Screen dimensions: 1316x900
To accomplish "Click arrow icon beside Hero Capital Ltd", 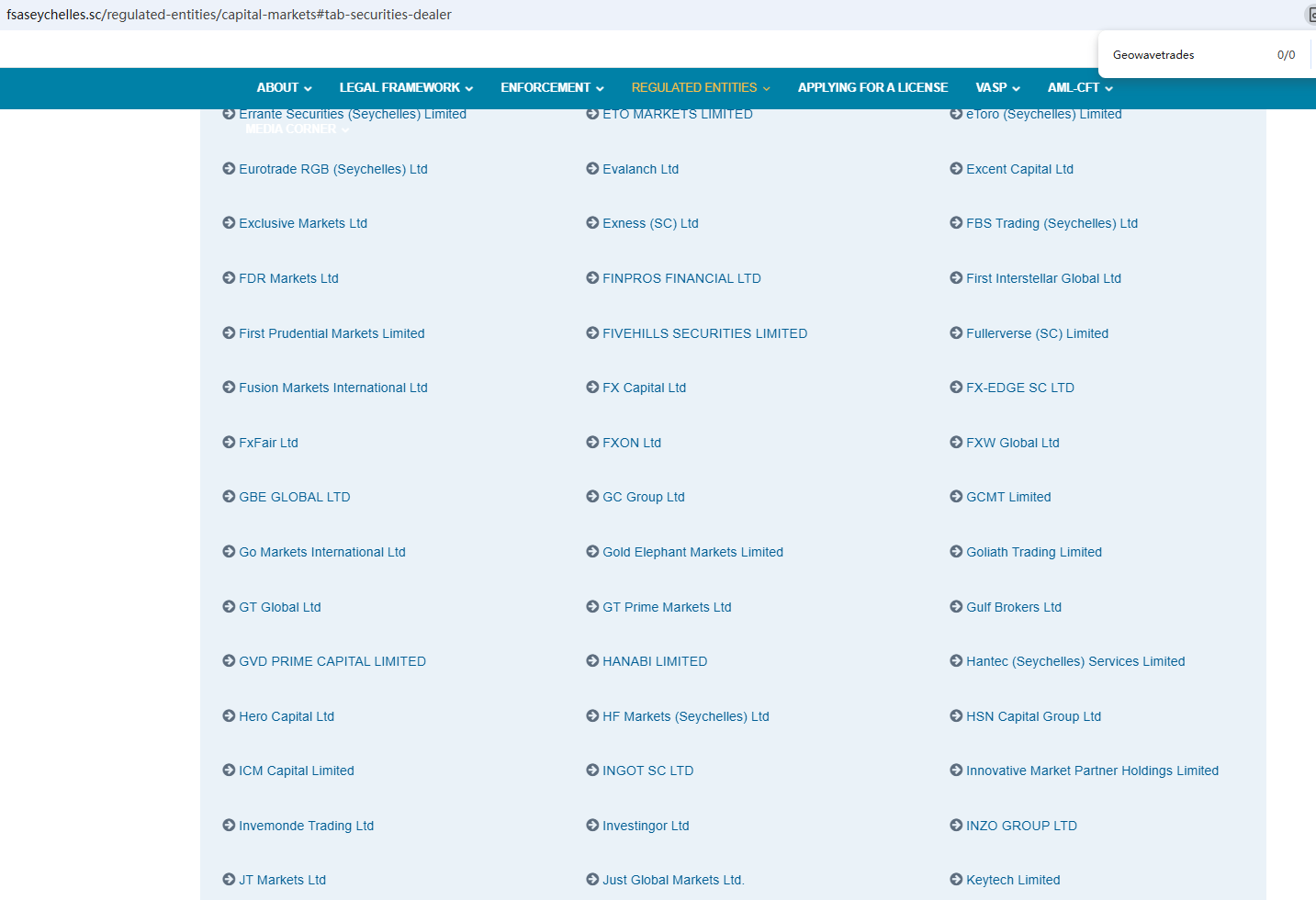I will [229, 716].
